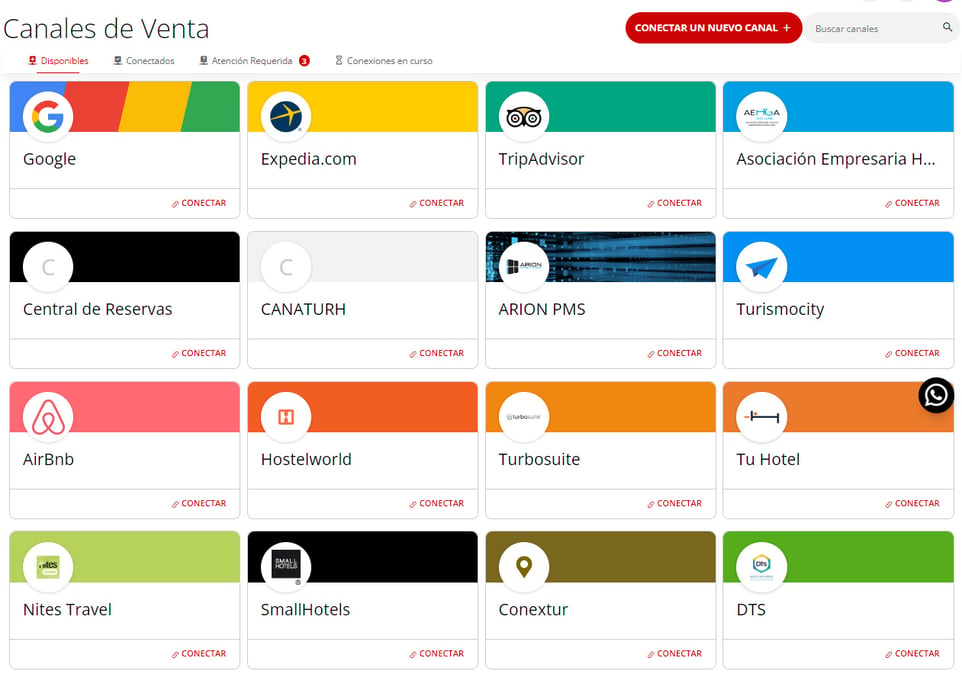Click the CANATURH card title
Screen dimensions: 962x674
click(x=303, y=309)
